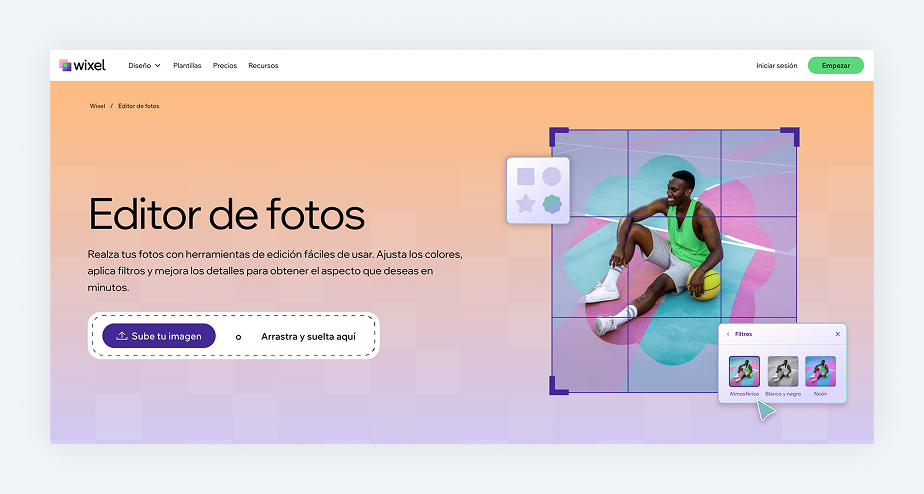Click the Wixel logo
924x494 pixels.
(82, 65)
